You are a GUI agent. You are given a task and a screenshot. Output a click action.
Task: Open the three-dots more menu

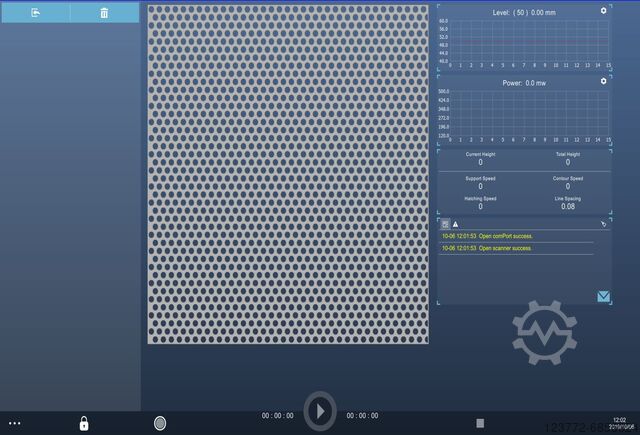(x=14, y=424)
